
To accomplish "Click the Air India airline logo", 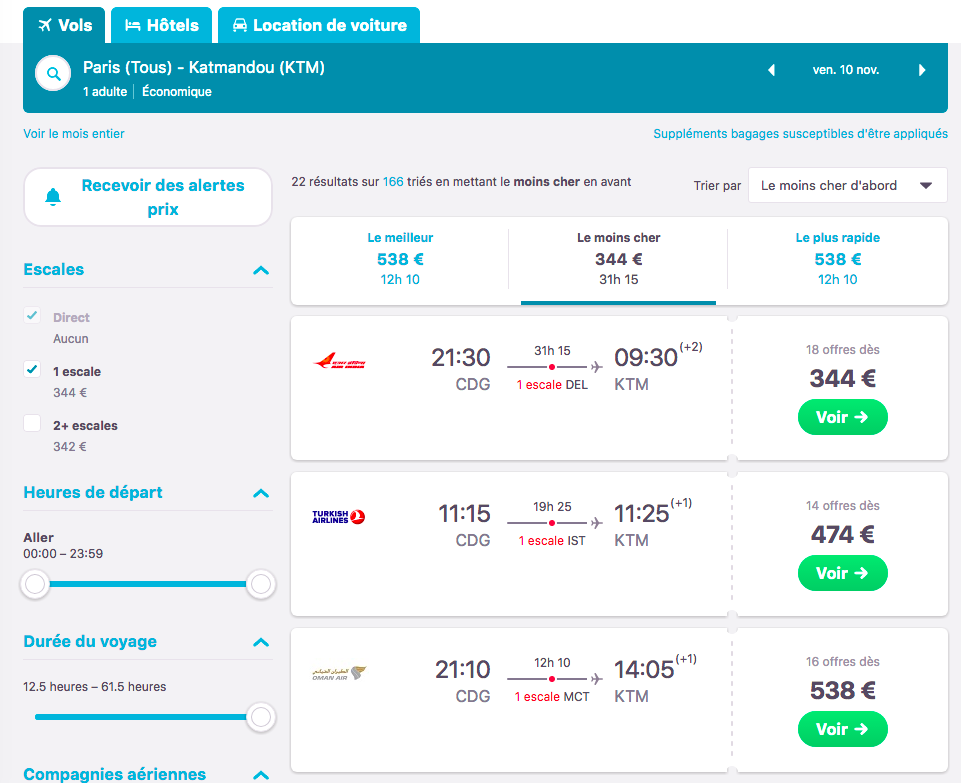I will 340,362.
